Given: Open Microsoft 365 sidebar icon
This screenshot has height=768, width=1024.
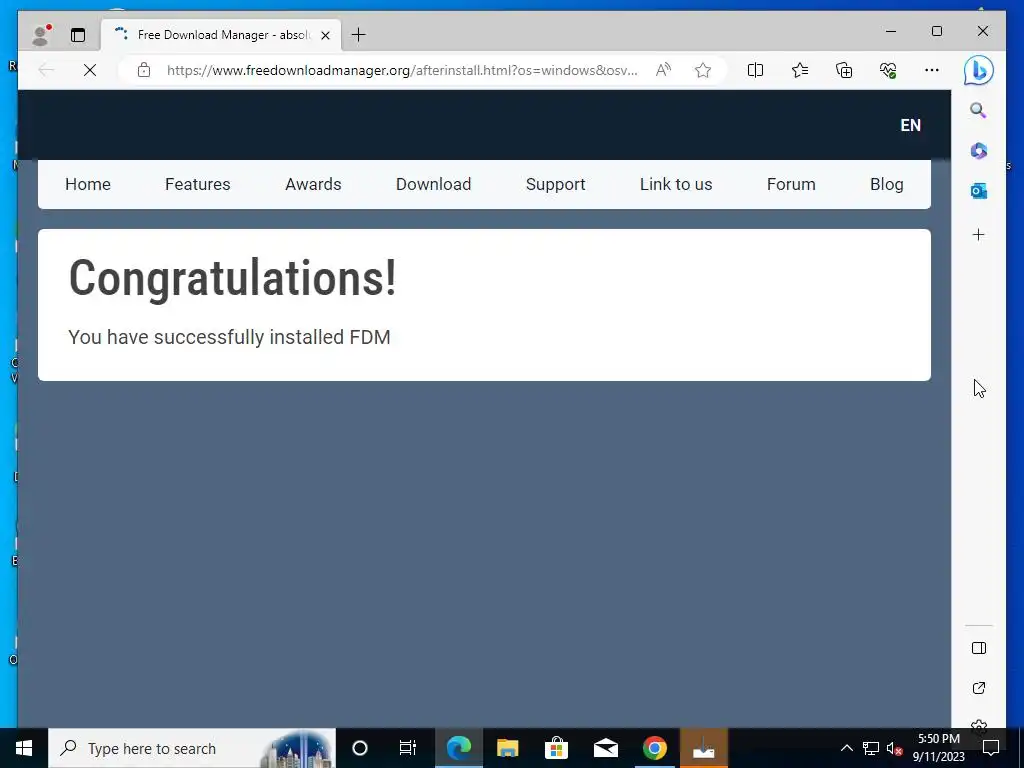Looking at the screenshot, I should click(978, 151).
